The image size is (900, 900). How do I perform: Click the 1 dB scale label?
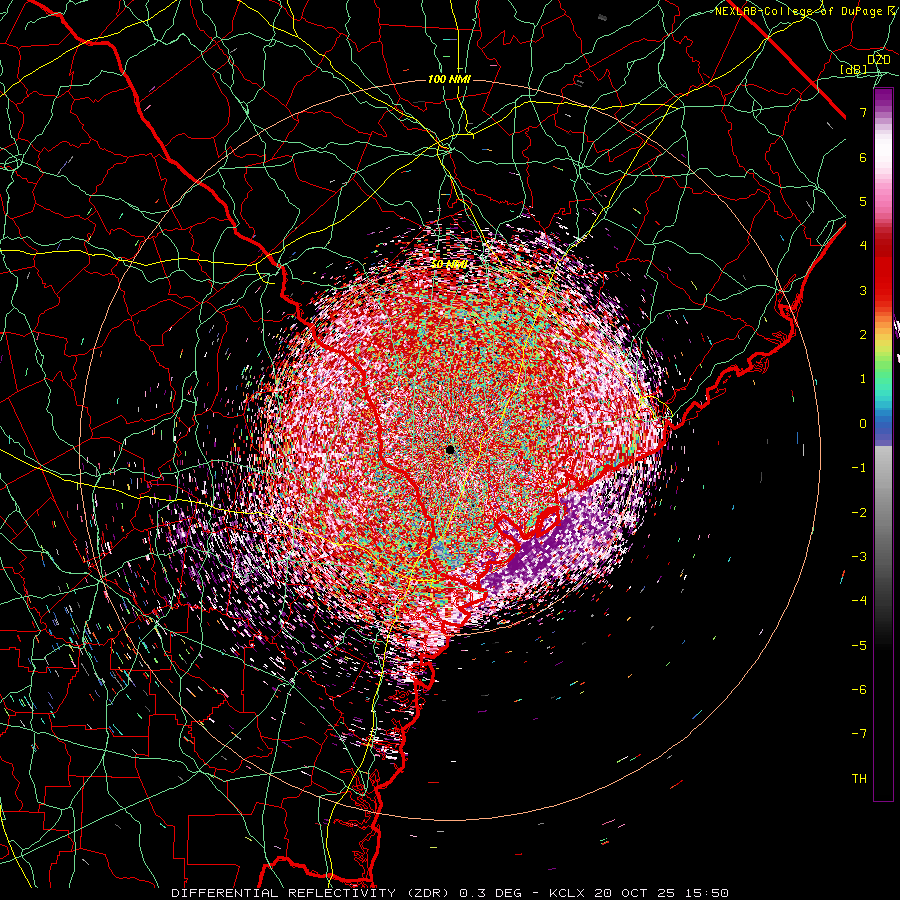point(863,379)
